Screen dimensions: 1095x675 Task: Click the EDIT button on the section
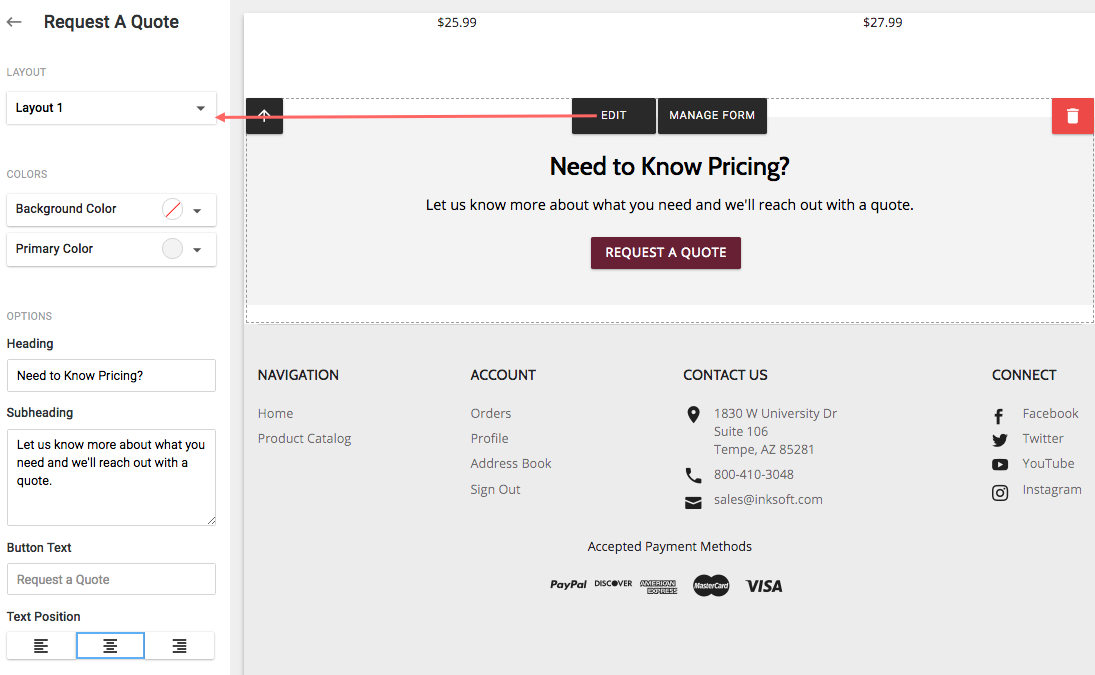(613, 116)
